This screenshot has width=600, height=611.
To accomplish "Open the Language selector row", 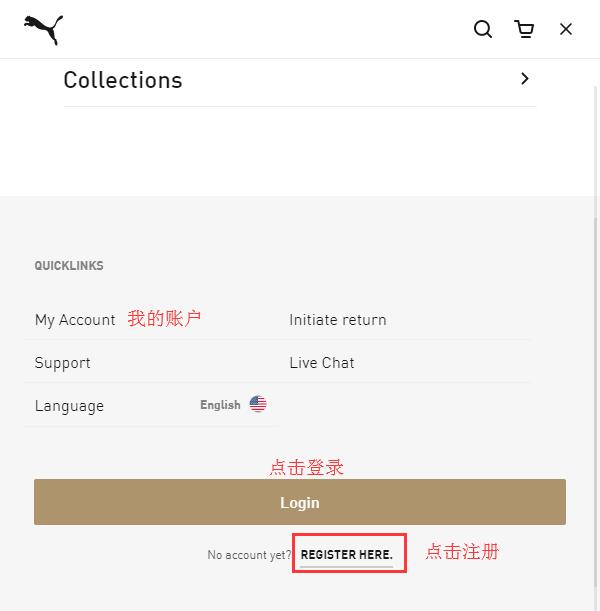I will pyautogui.click(x=152, y=405).
